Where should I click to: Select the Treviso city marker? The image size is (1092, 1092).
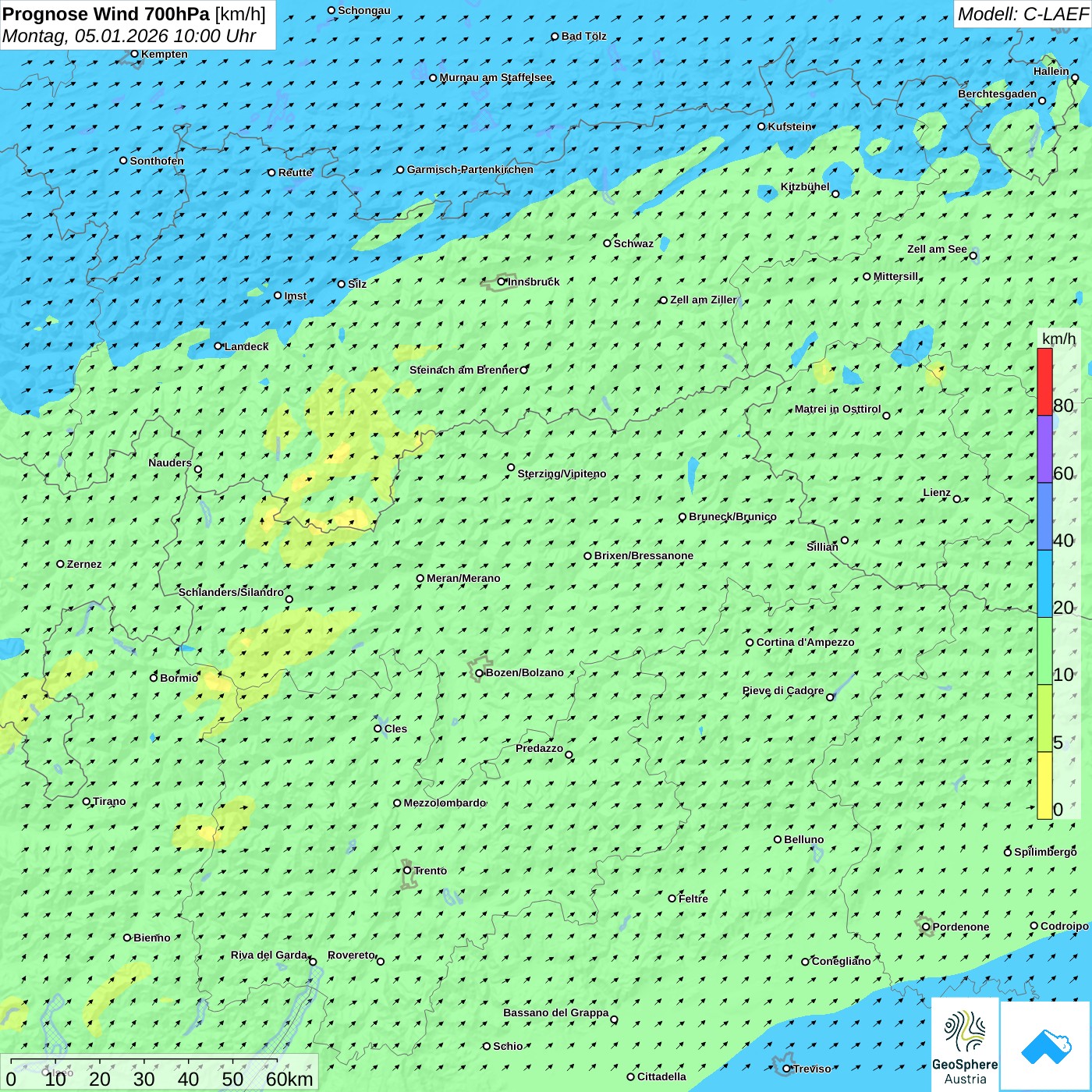coord(786,1069)
